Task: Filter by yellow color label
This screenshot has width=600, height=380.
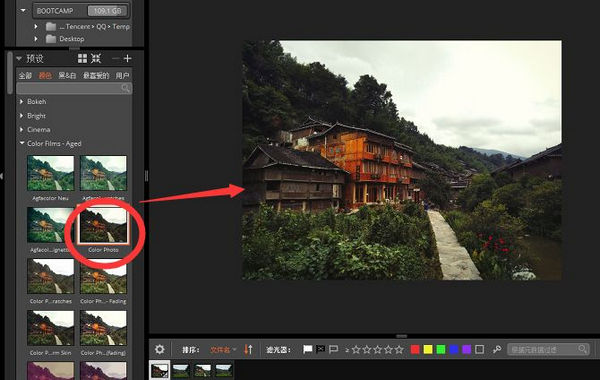Action: 428,349
